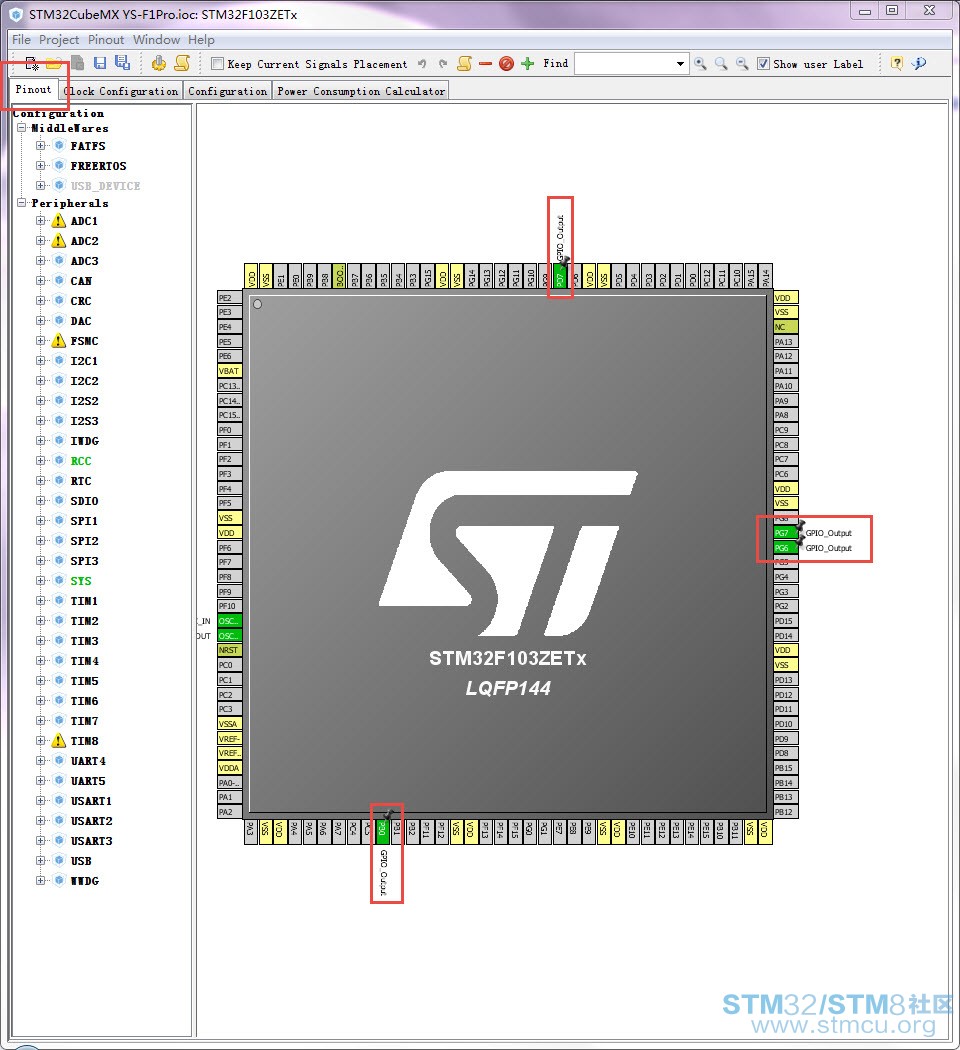Expand the FREERTOS node

tap(40, 165)
